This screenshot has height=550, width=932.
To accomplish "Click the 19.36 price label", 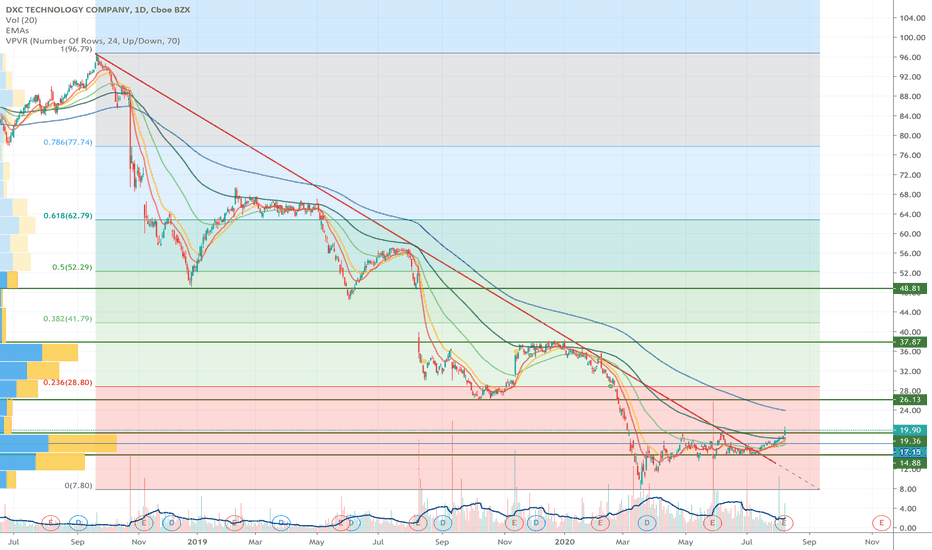I will click(909, 441).
